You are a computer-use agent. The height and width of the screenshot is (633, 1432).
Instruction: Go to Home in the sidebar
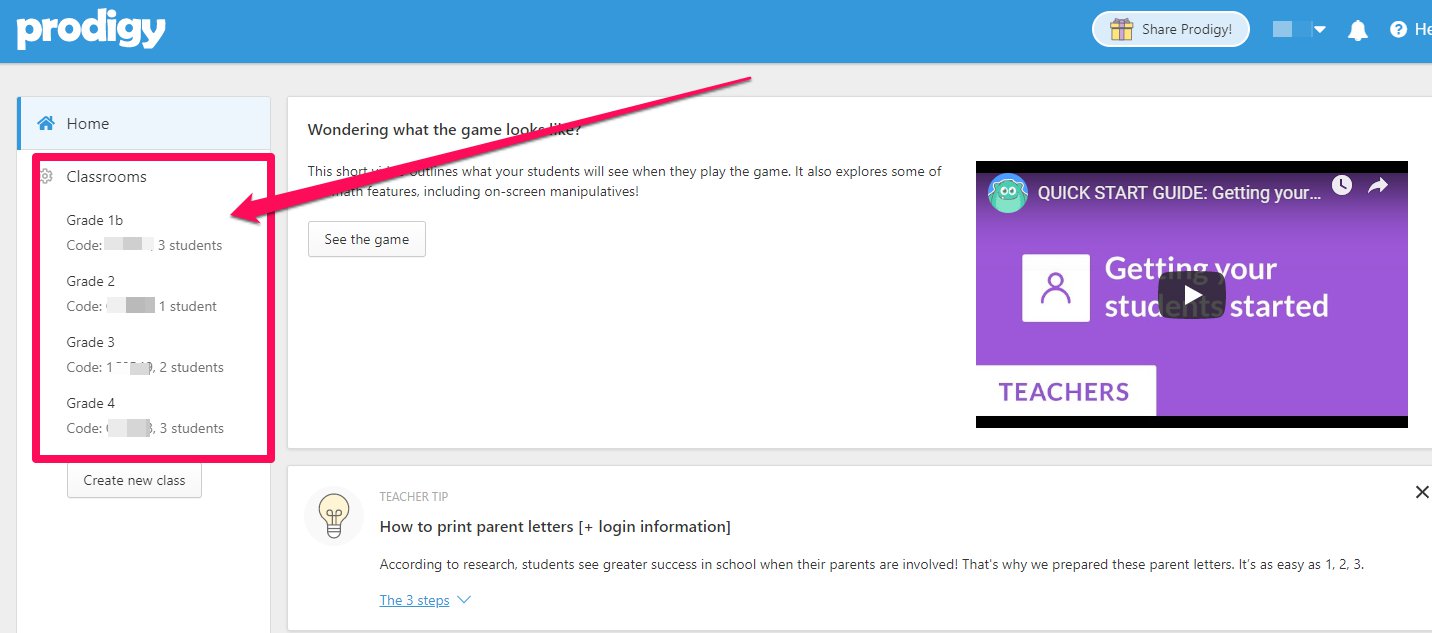(x=144, y=124)
